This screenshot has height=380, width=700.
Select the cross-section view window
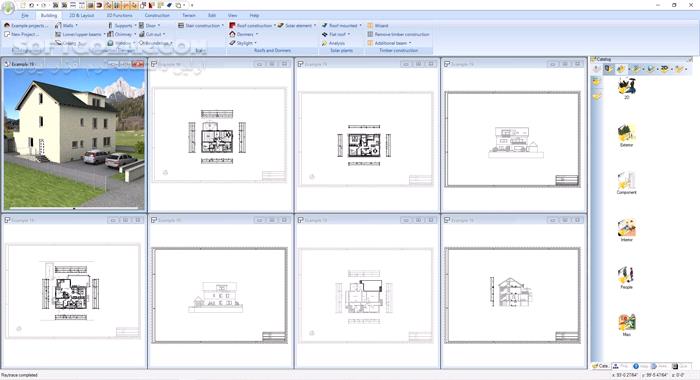513,292
